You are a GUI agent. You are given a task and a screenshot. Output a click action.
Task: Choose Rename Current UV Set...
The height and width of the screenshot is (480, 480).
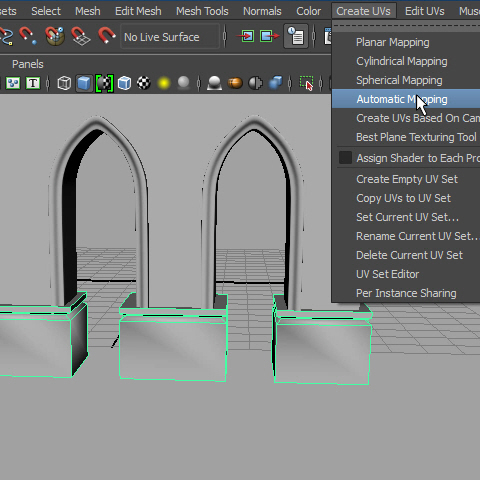pos(406,236)
